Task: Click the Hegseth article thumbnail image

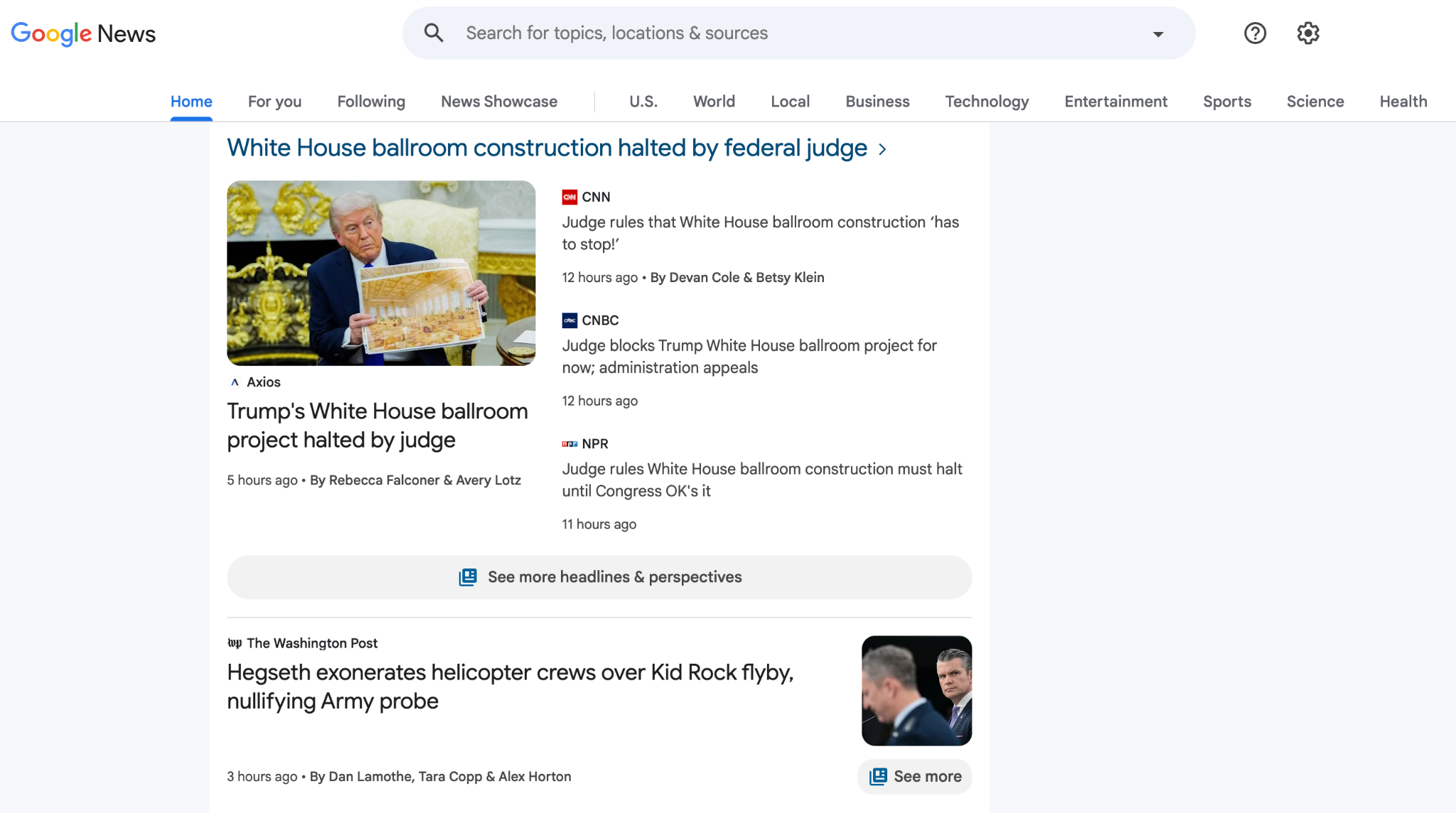Action: point(916,690)
